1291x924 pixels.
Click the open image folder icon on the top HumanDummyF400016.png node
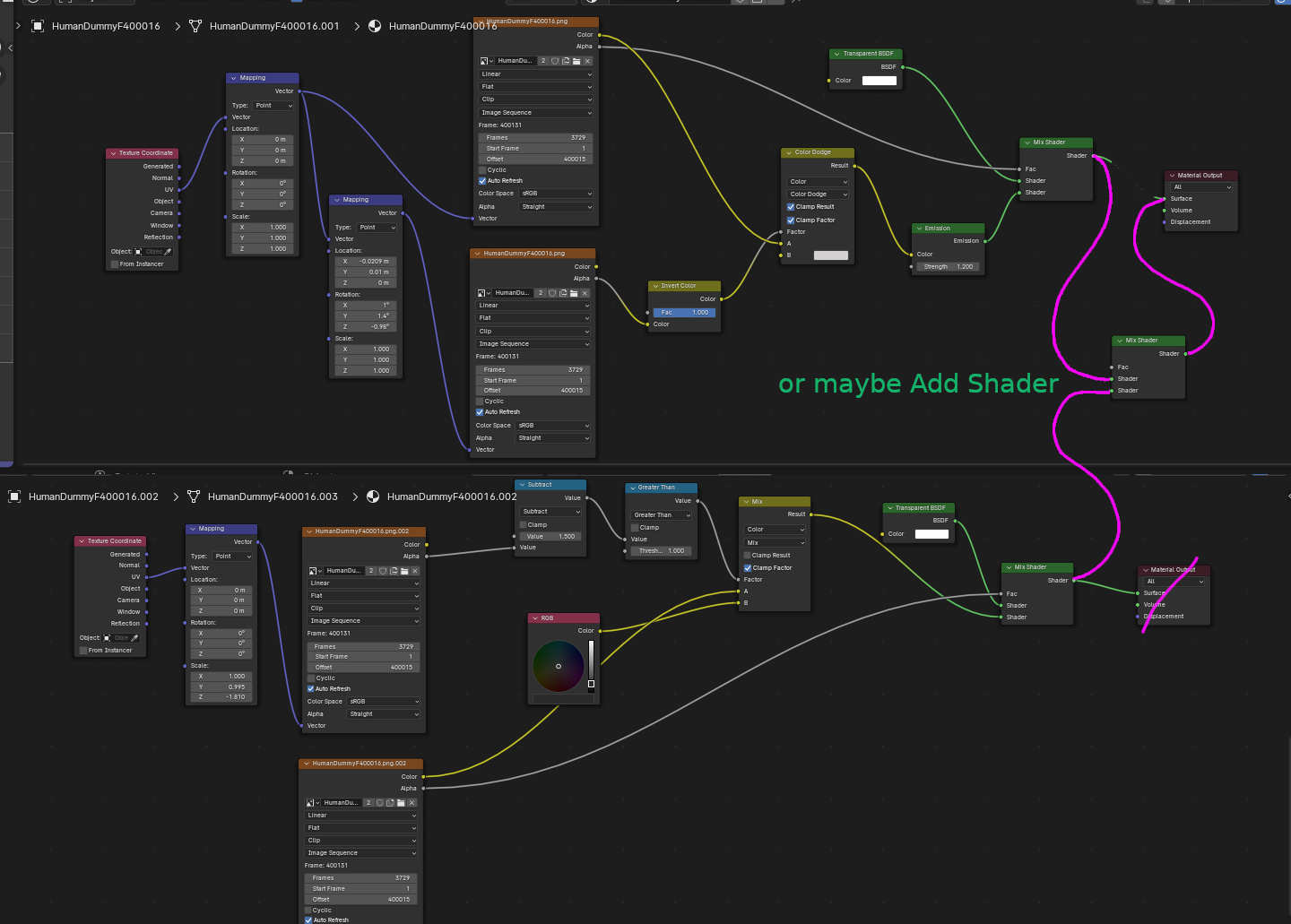click(x=576, y=61)
